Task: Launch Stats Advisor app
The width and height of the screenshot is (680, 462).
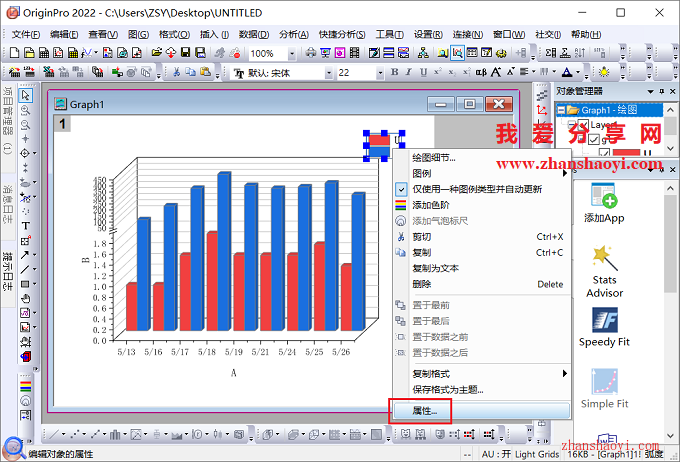Action: tap(605, 272)
